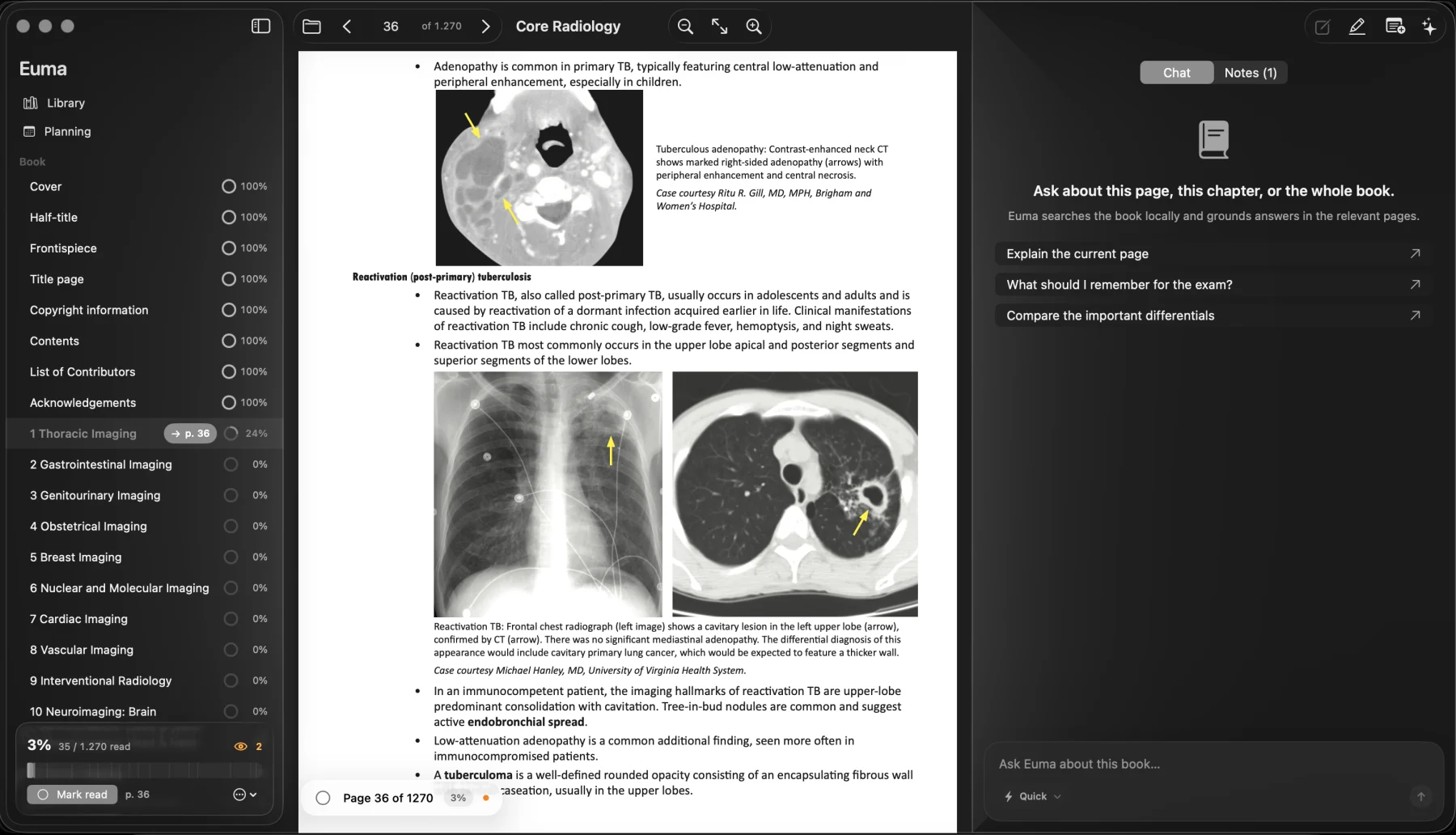This screenshot has width=1456, height=835.
Task: Click the lightning Quick mode icon
Action: (1009, 797)
